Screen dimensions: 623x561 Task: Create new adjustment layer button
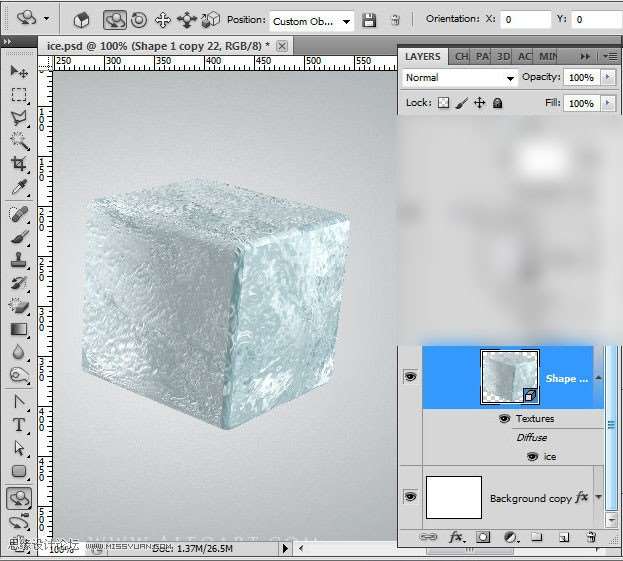tap(511, 537)
